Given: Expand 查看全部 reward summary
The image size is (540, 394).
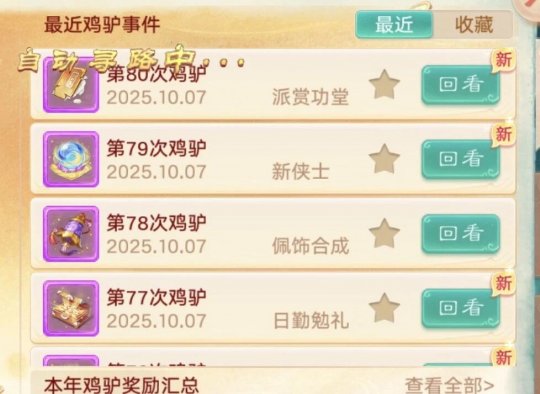Looking at the screenshot, I should pyautogui.click(x=449, y=385).
